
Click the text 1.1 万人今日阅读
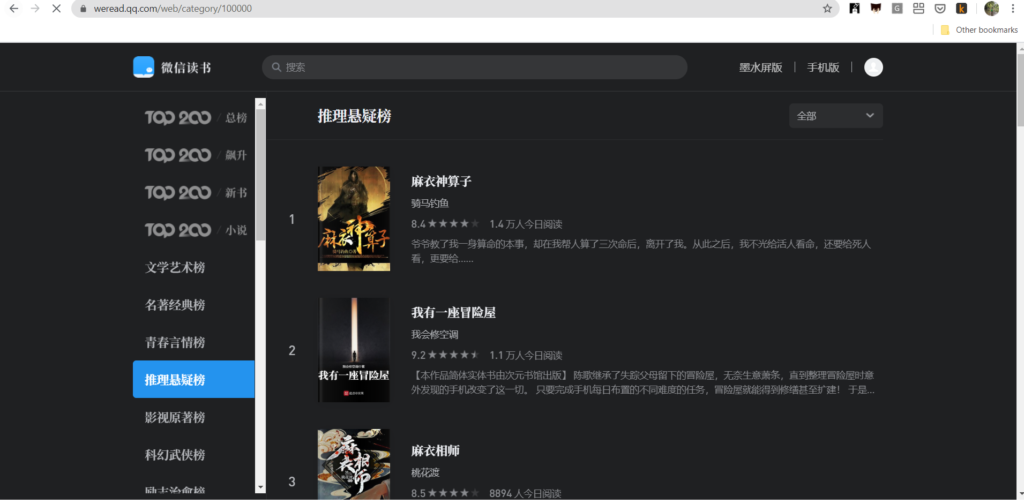tap(526, 356)
